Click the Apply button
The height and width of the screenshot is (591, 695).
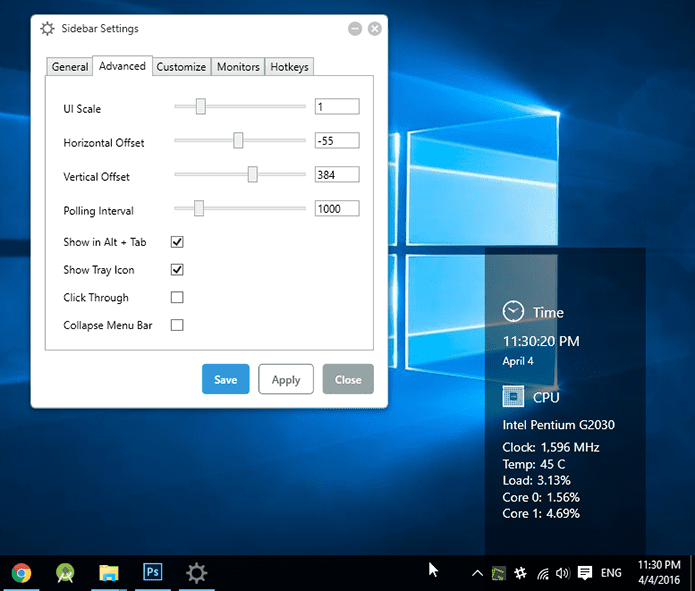coord(286,379)
